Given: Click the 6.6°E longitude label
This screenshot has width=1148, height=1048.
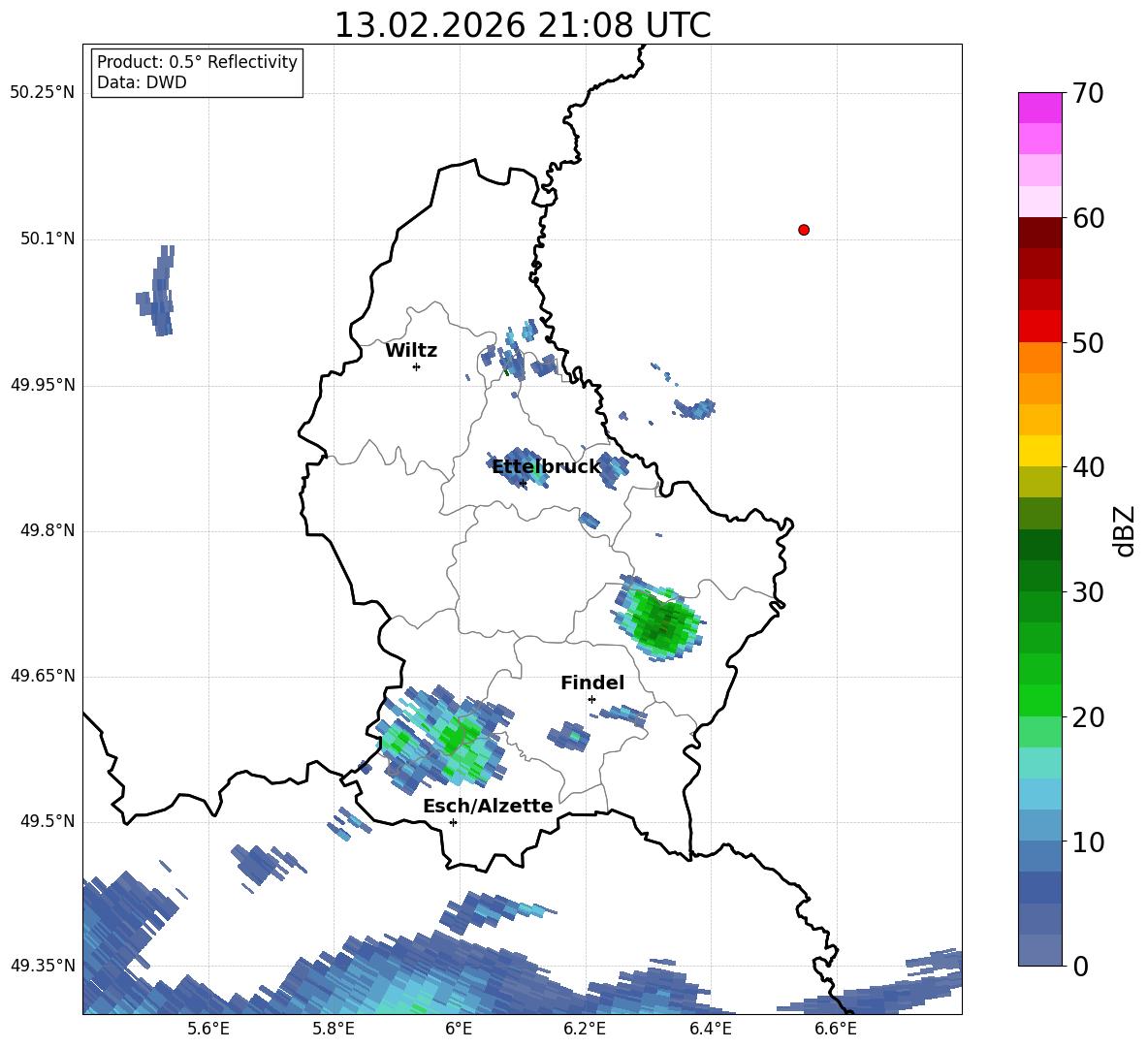Looking at the screenshot, I should (836, 1029).
